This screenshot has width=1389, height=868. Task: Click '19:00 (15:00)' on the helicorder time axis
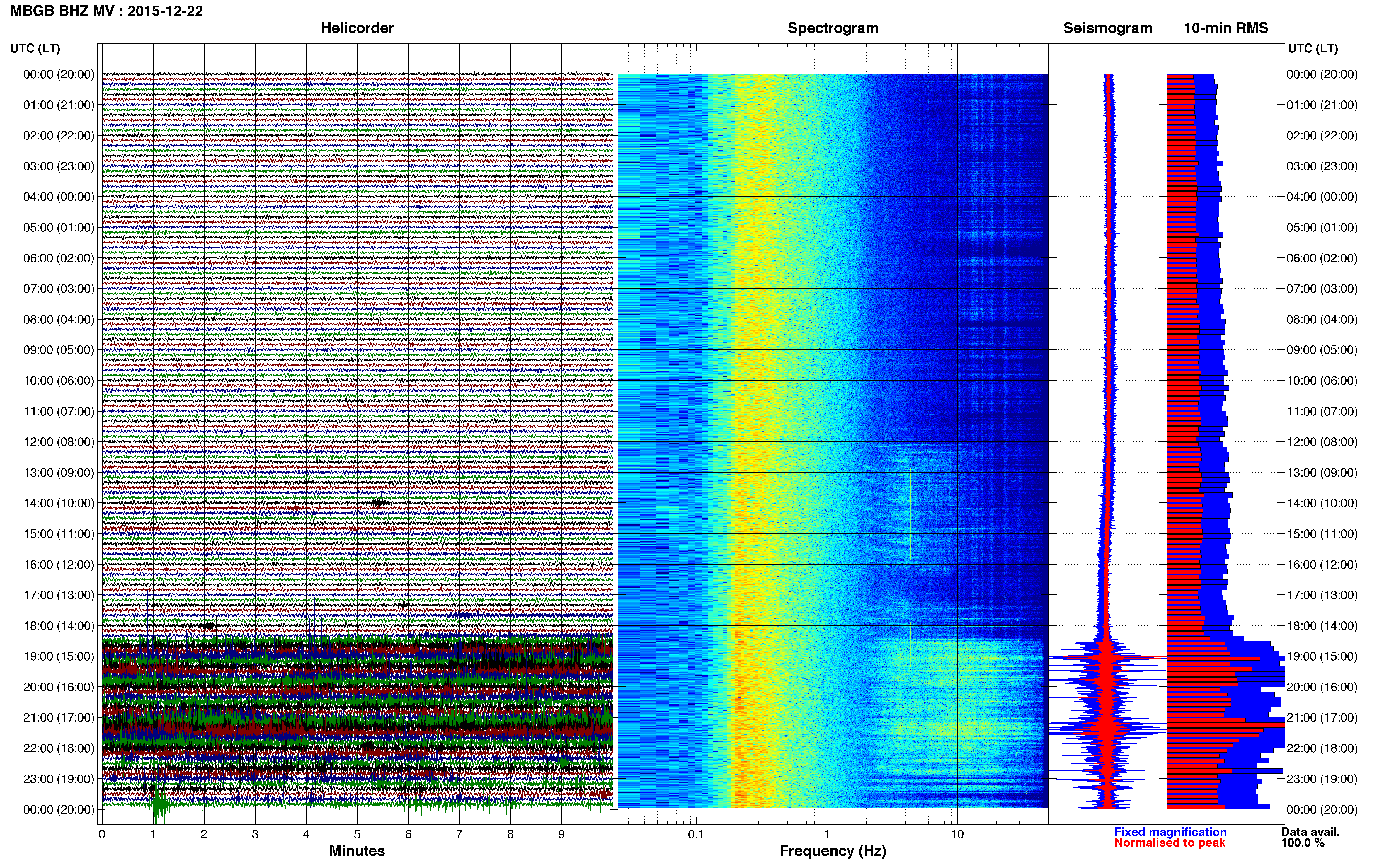[59, 656]
